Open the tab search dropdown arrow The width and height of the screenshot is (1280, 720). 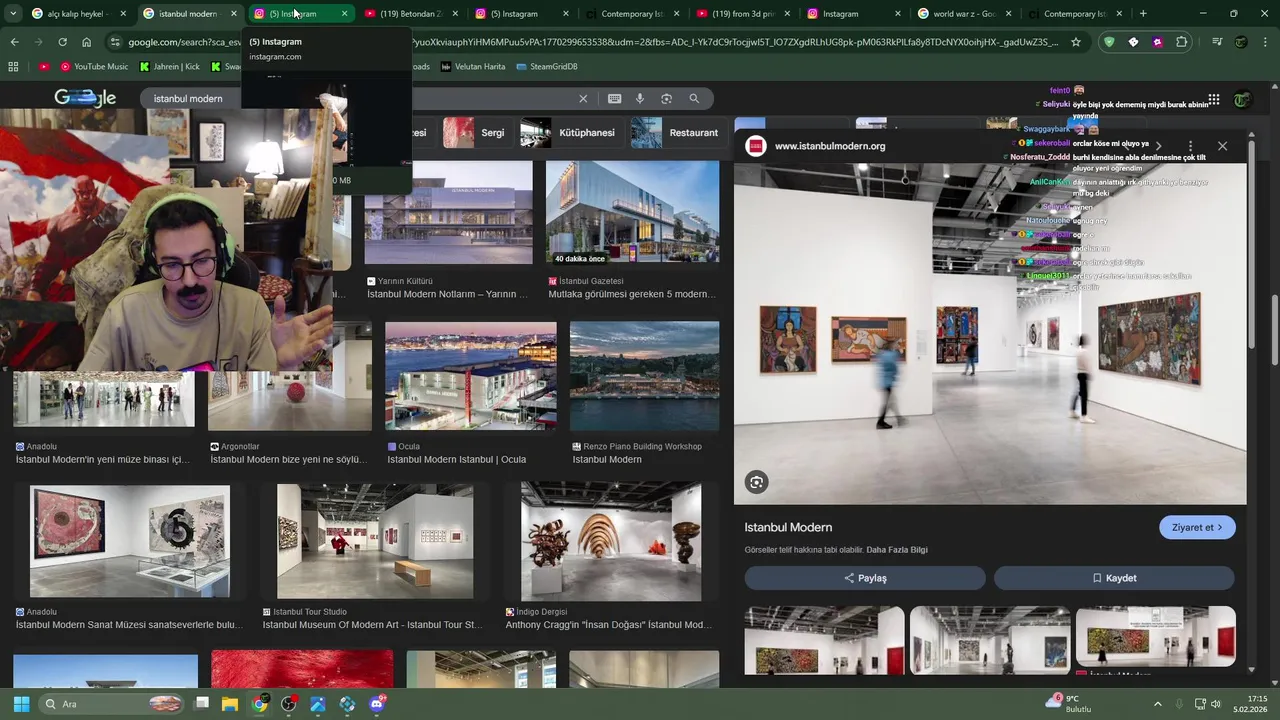click(14, 14)
